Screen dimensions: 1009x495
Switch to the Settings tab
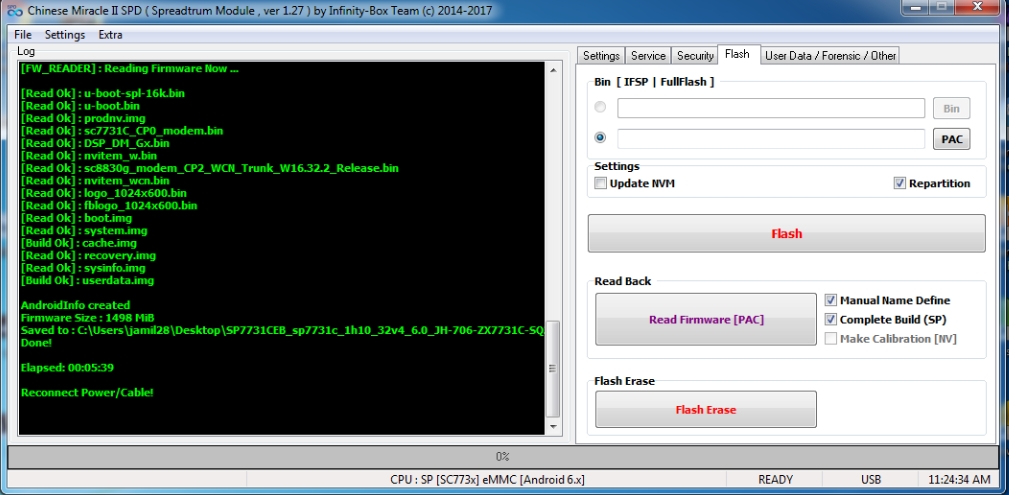tap(601, 56)
